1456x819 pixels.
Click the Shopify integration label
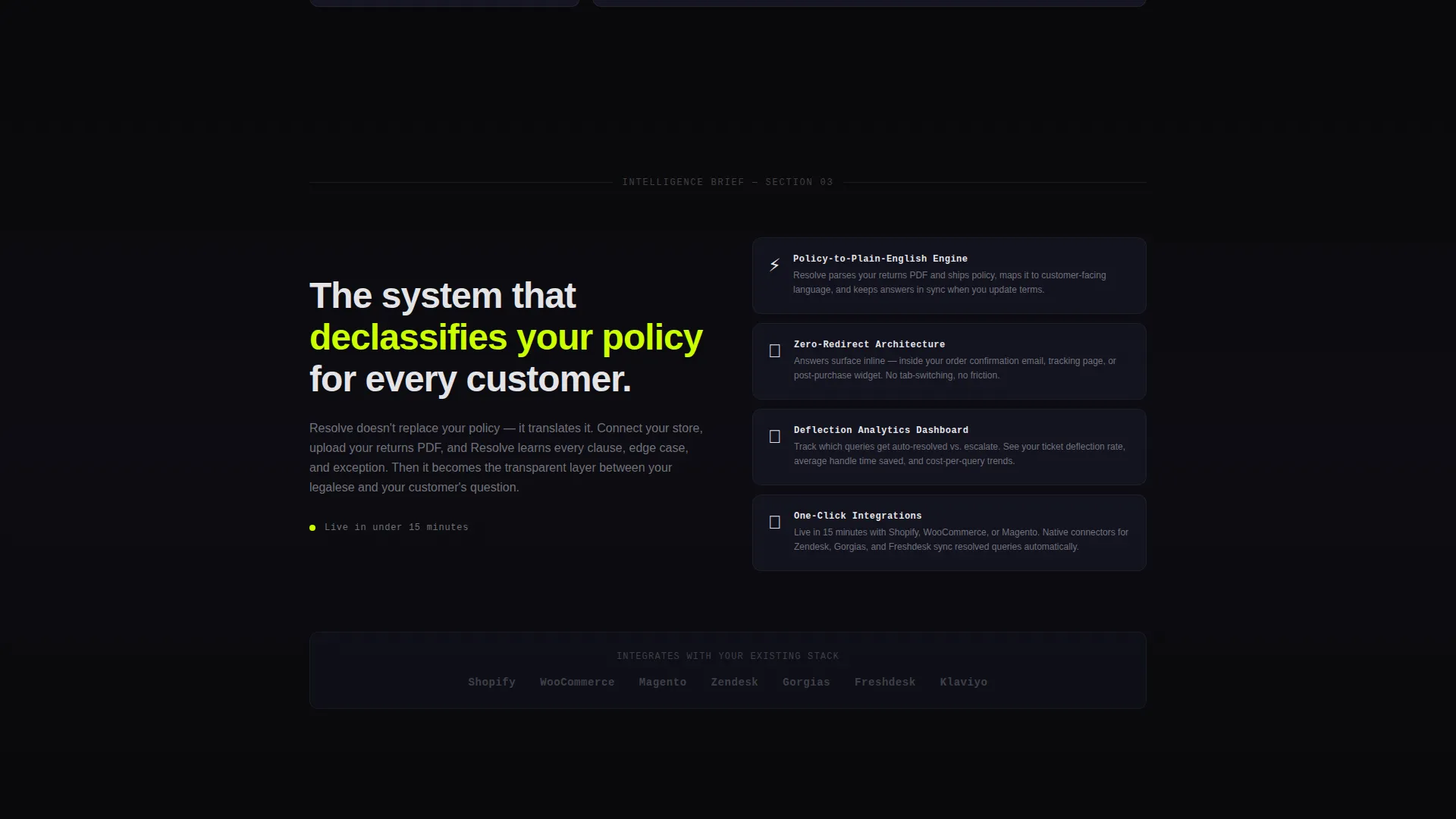pos(491,682)
